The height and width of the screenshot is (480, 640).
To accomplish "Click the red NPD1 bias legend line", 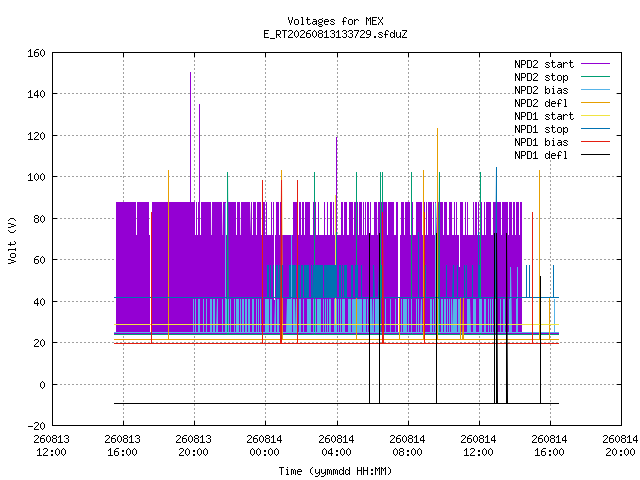I will 595,142.
